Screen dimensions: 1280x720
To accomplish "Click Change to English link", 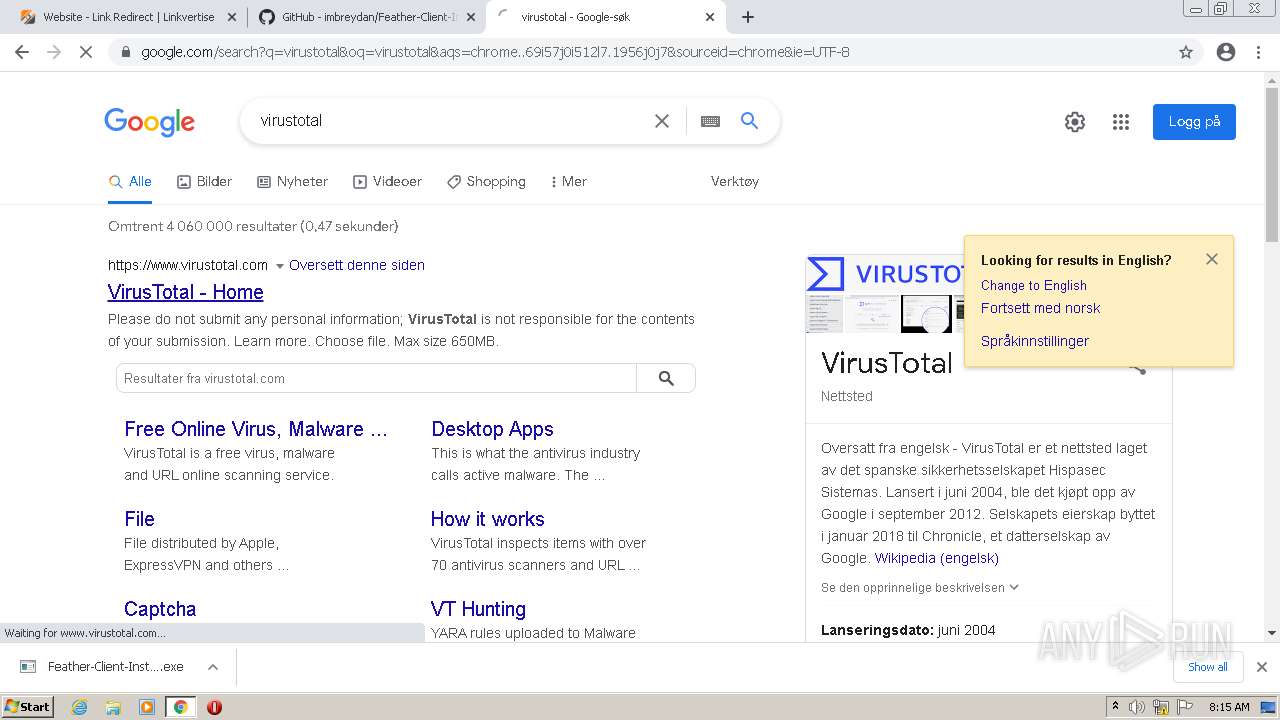I will (x=1033, y=285).
